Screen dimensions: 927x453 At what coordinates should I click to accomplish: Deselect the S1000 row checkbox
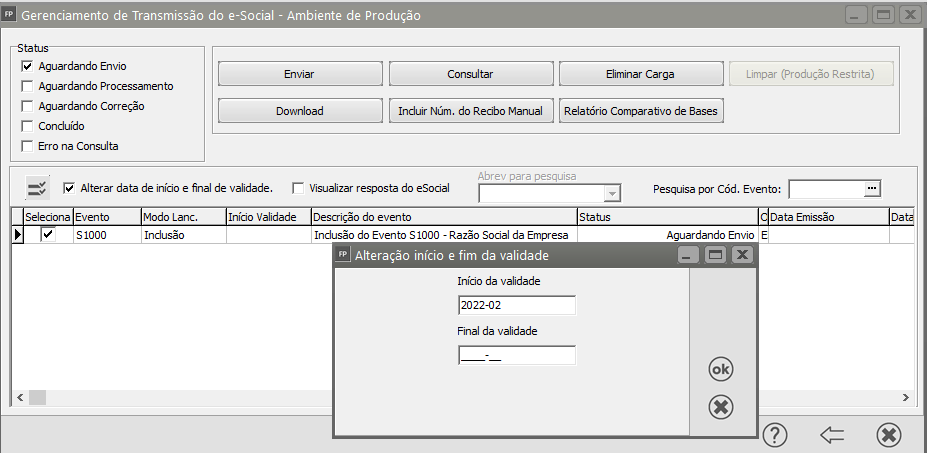click(47, 235)
